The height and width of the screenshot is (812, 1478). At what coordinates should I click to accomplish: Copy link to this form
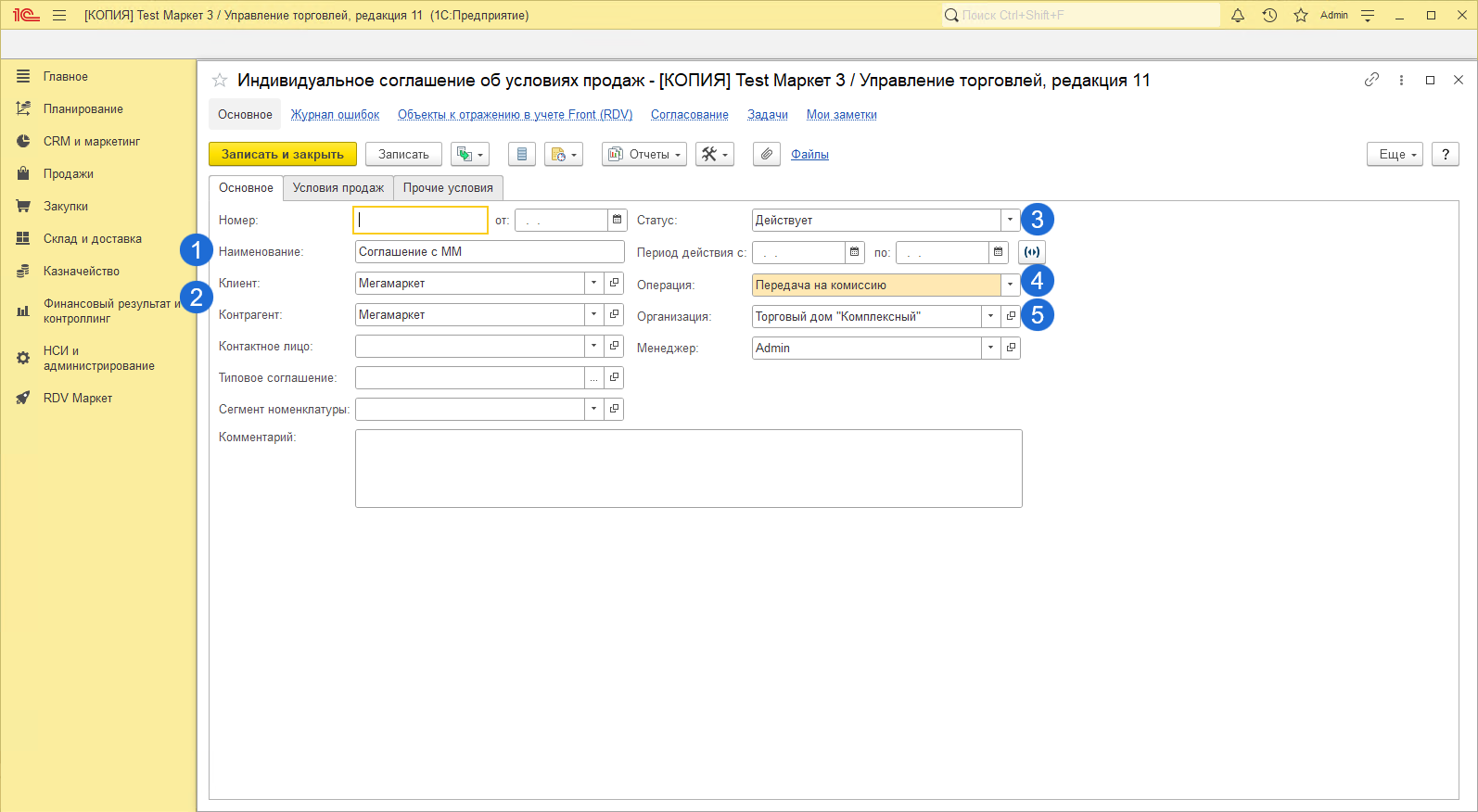(x=1371, y=80)
